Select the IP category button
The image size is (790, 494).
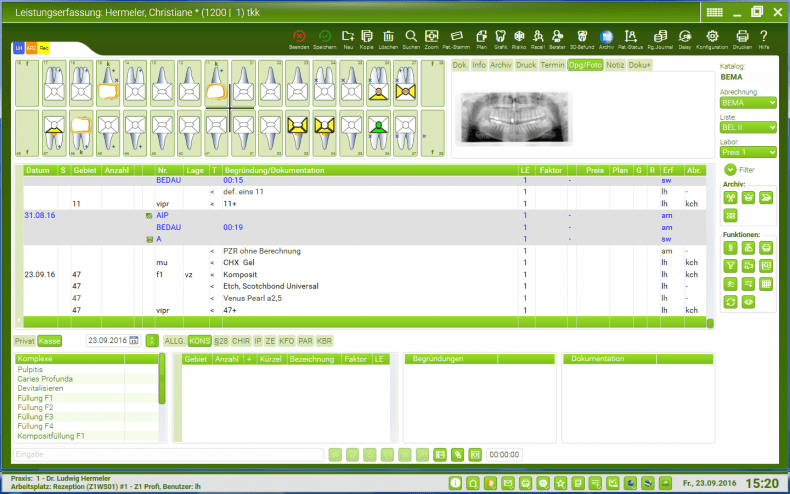258,341
